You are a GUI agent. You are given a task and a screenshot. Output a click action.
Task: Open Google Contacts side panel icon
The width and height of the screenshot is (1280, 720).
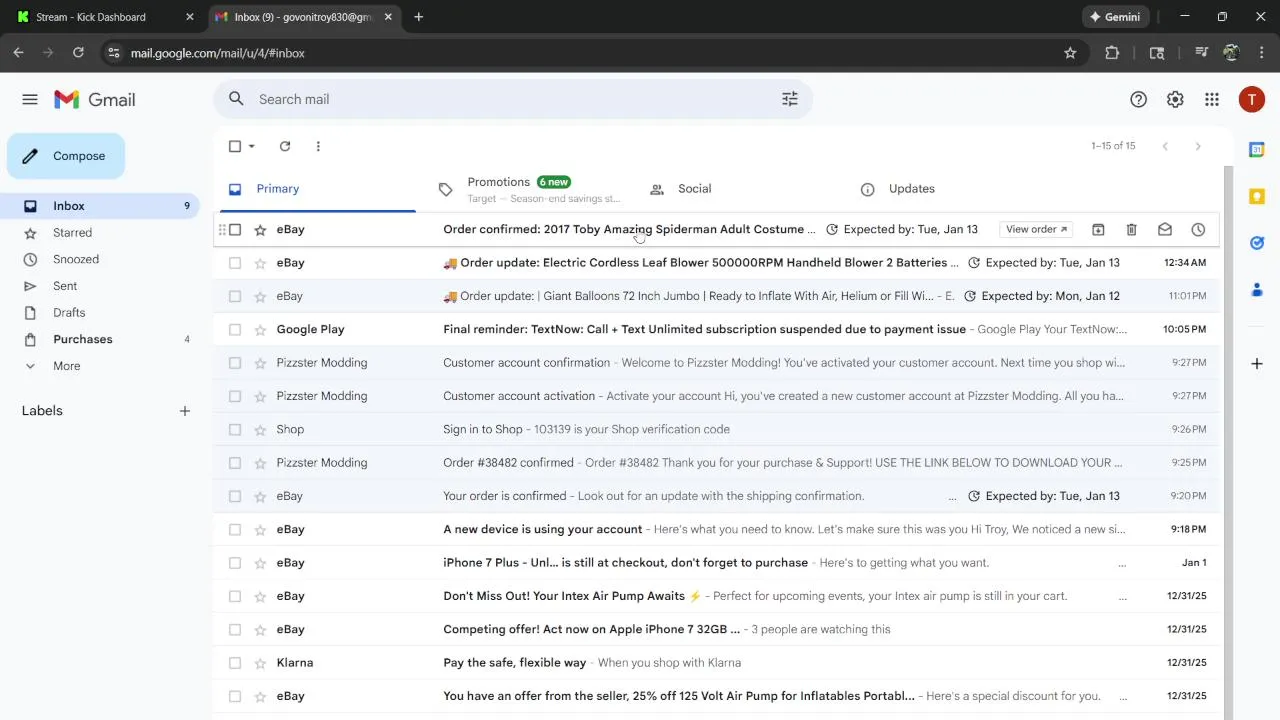point(1257,290)
